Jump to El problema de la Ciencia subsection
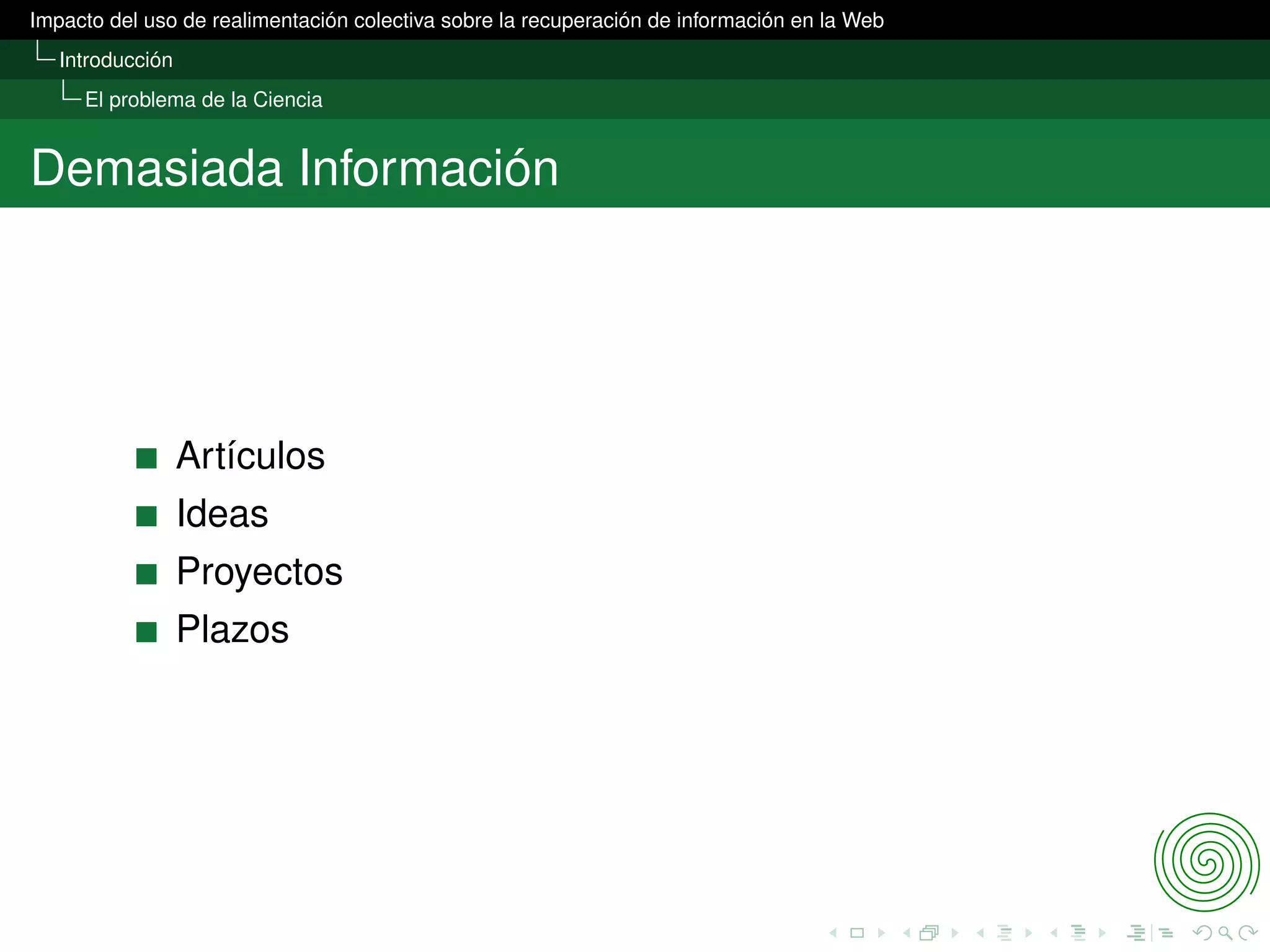1270x952 pixels. (204, 100)
